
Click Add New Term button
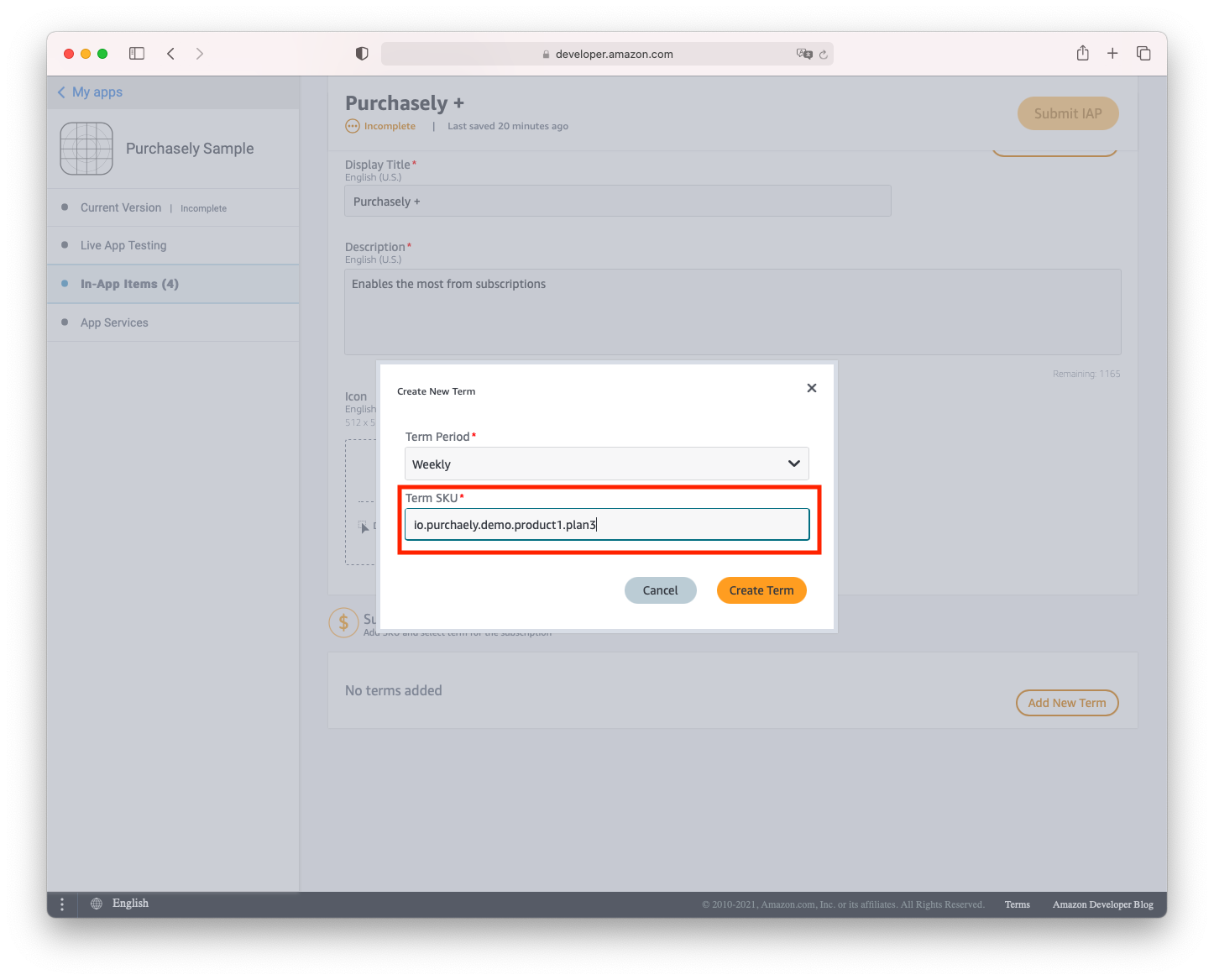click(x=1067, y=703)
